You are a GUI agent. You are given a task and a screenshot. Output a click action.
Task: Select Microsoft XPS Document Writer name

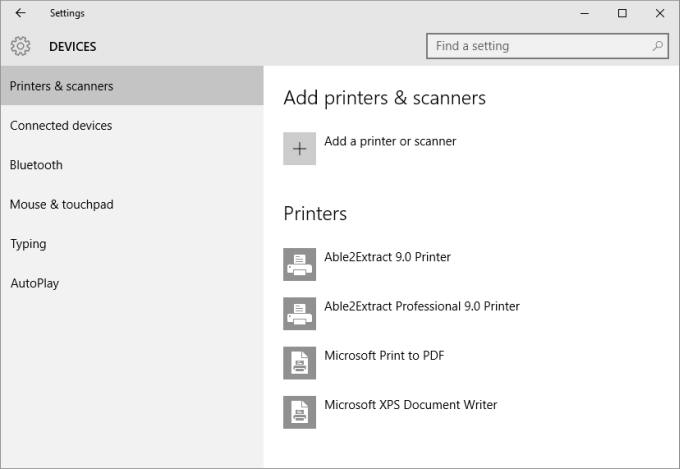click(411, 405)
